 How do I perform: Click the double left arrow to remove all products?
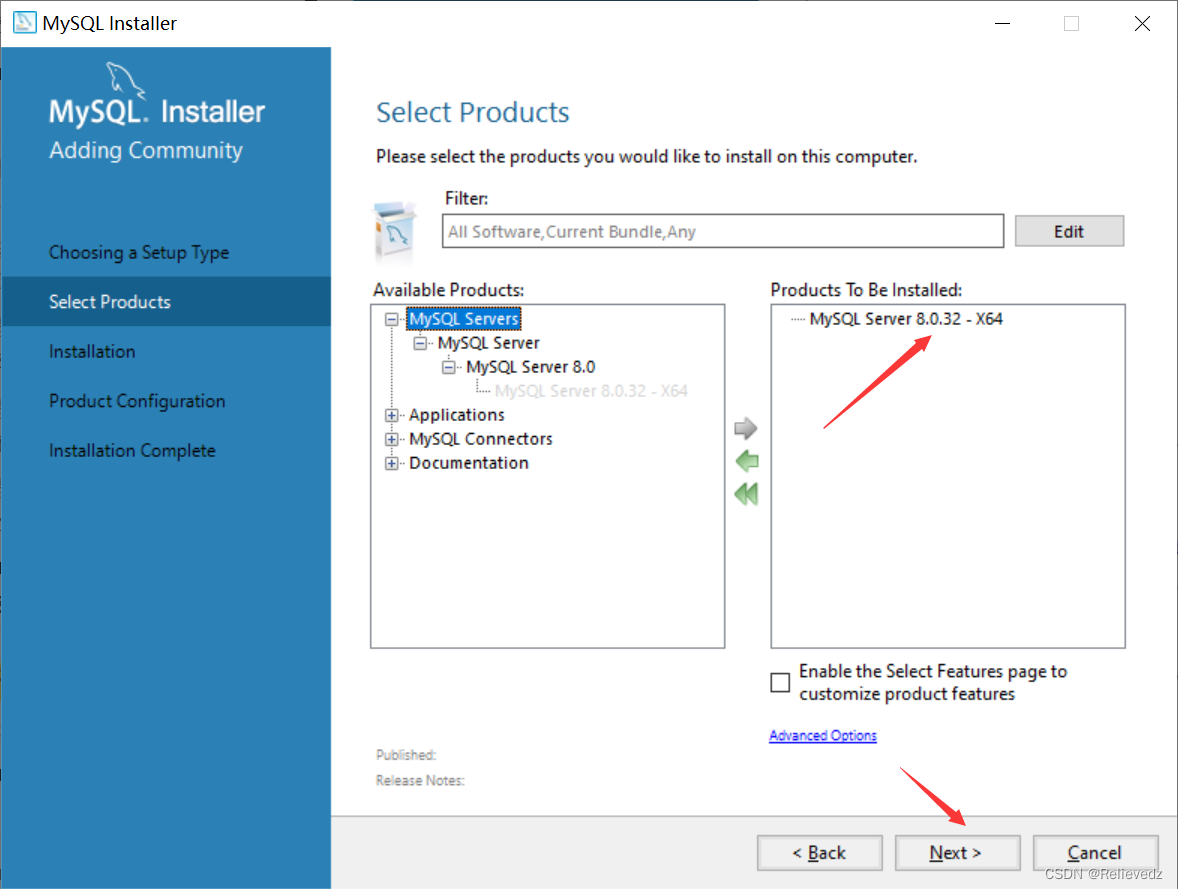pos(746,494)
